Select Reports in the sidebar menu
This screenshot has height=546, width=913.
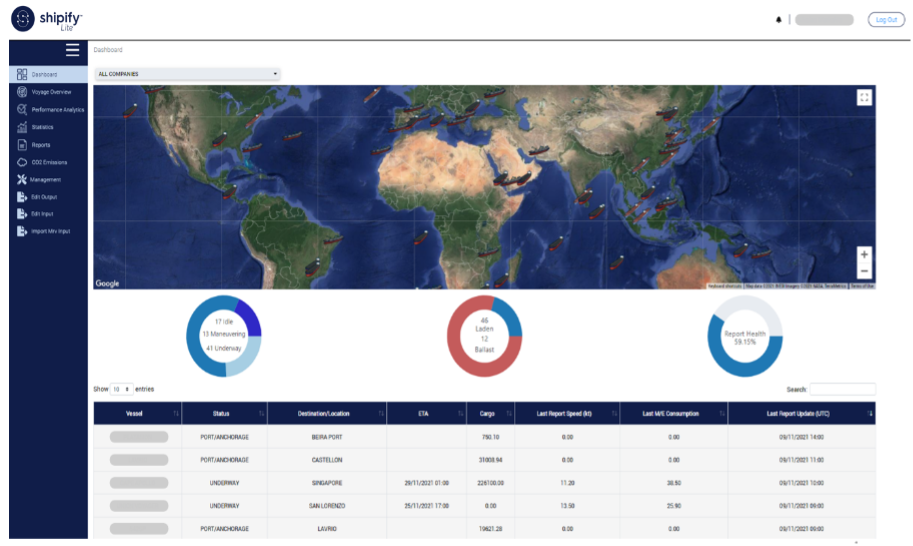[x=40, y=145]
